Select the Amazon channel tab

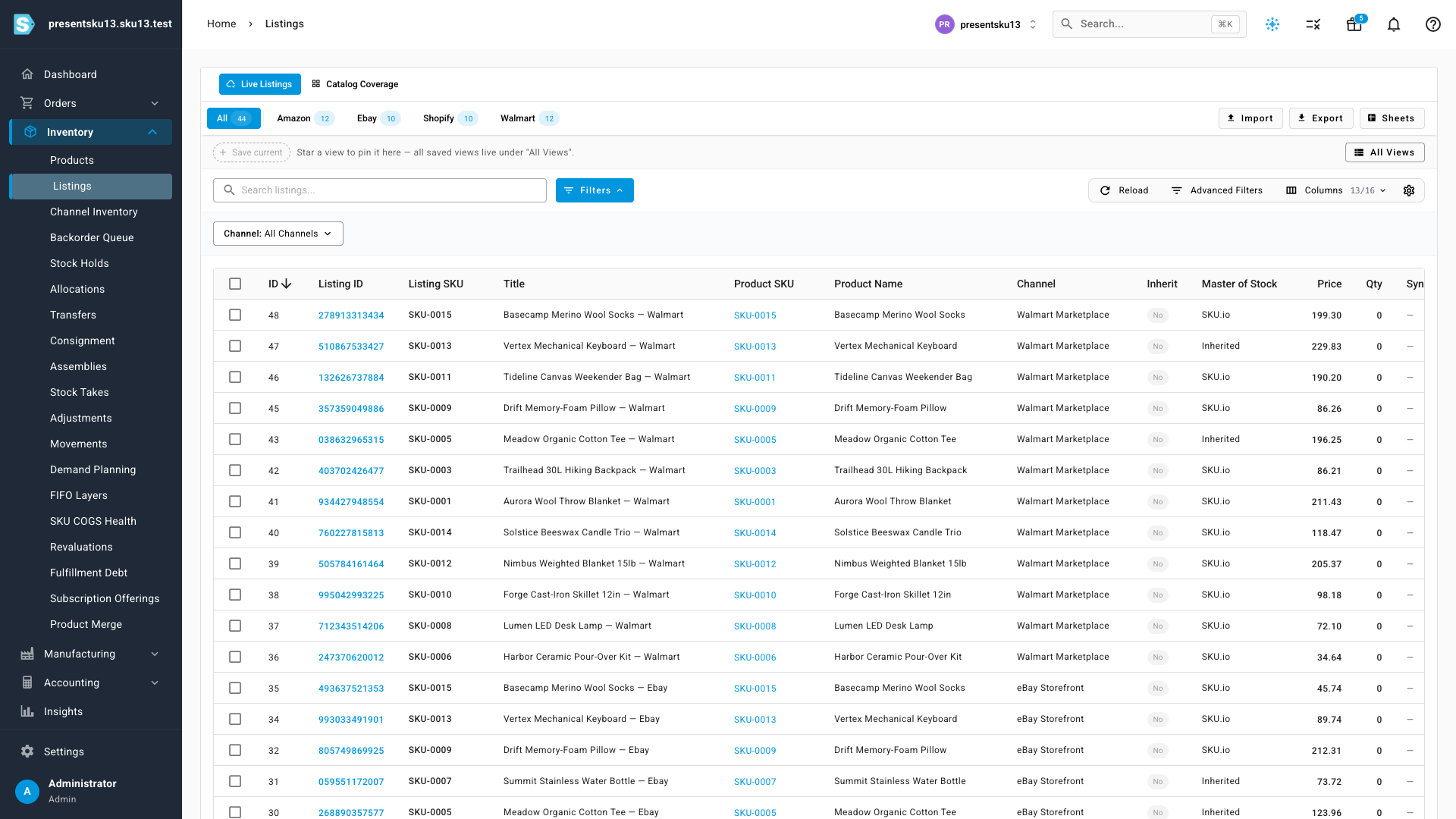click(305, 118)
